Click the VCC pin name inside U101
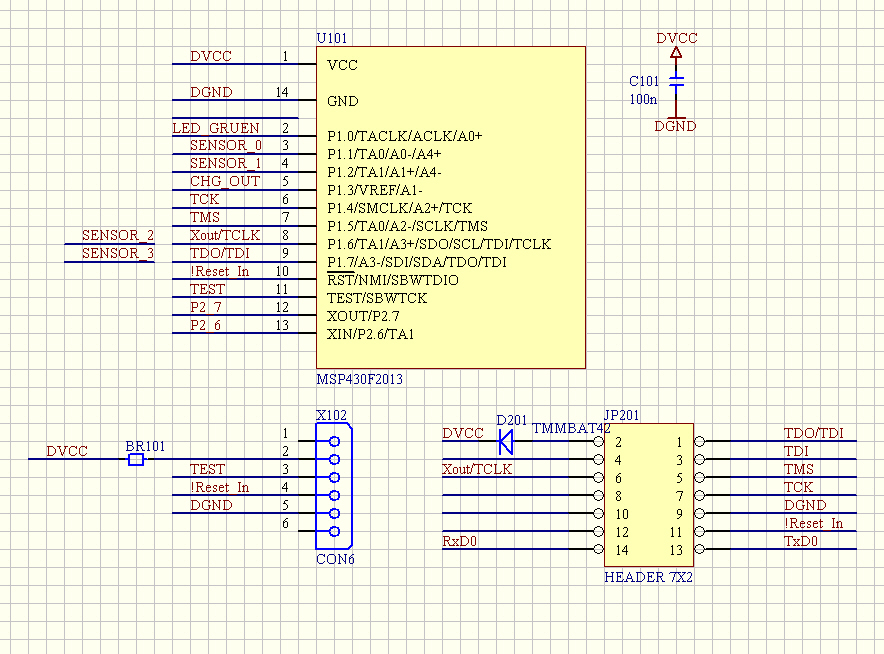The image size is (884, 654). (342, 65)
